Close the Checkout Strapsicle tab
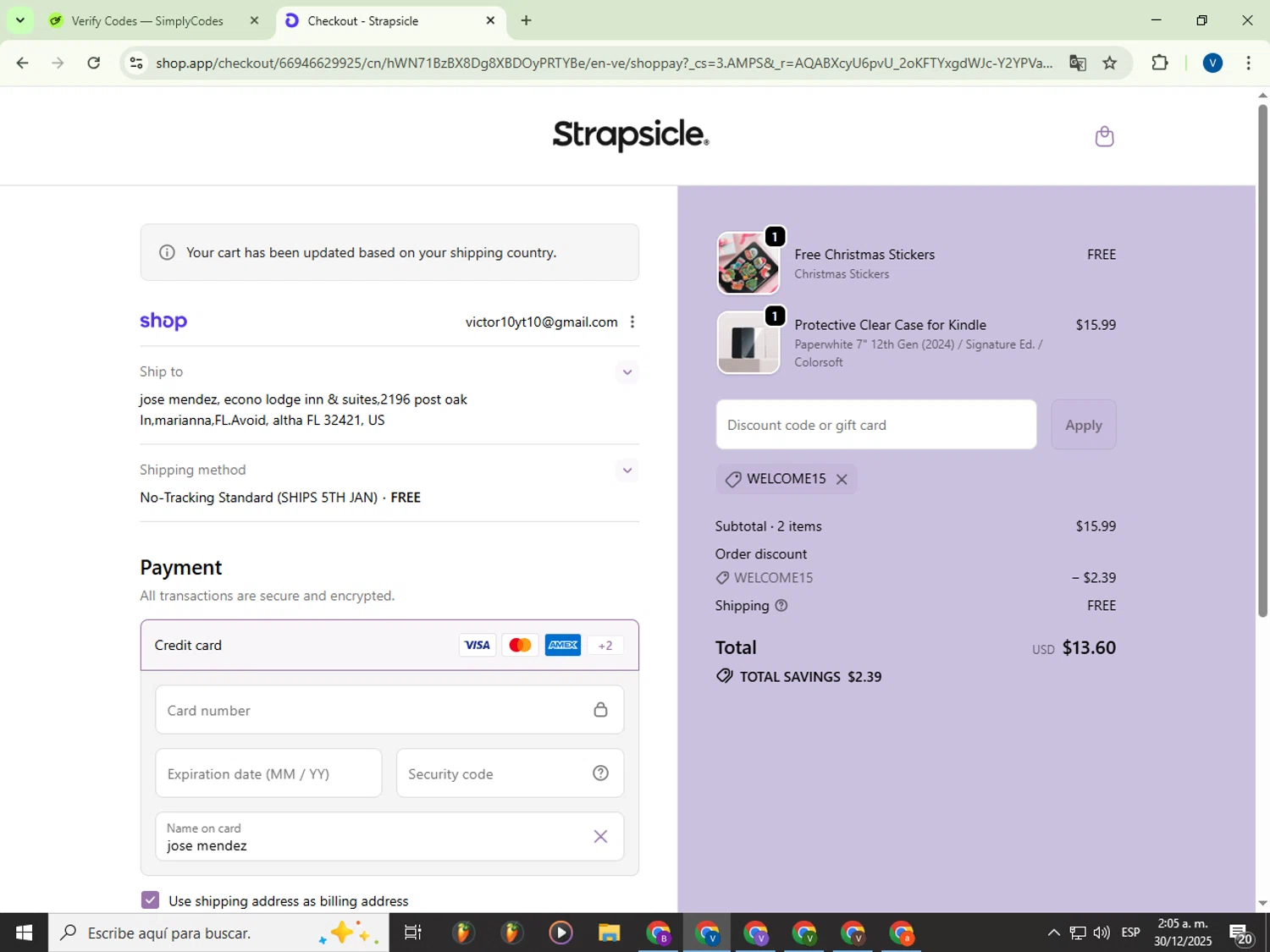 (x=490, y=20)
